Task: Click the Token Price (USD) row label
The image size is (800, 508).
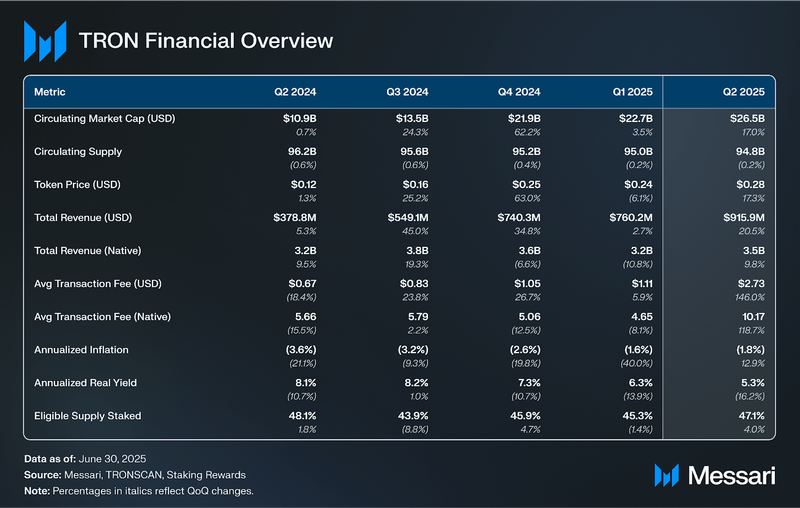Action: (x=77, y=185)
